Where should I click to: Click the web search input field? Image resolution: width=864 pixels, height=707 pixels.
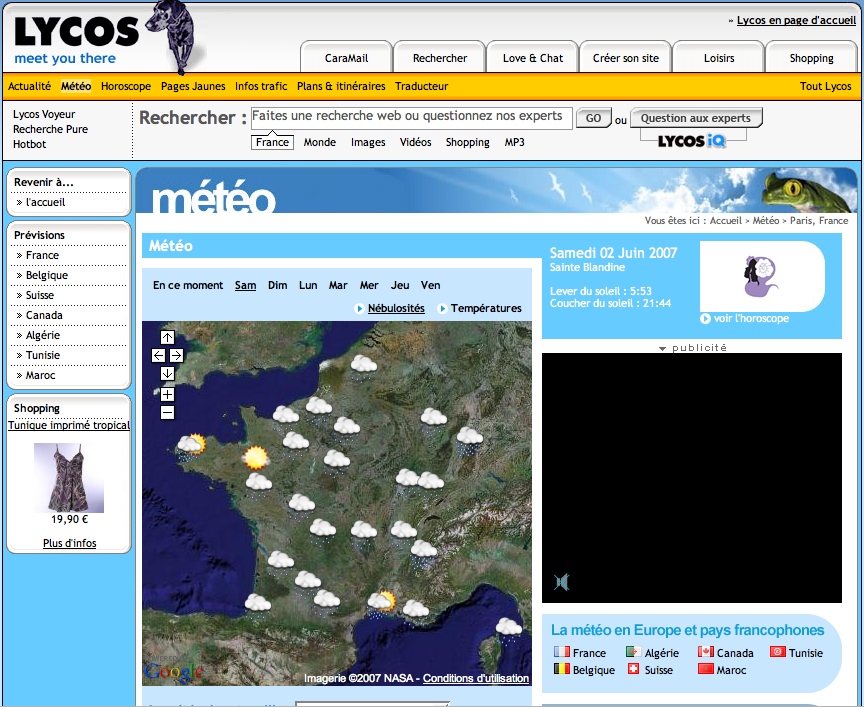coord(412,118)
